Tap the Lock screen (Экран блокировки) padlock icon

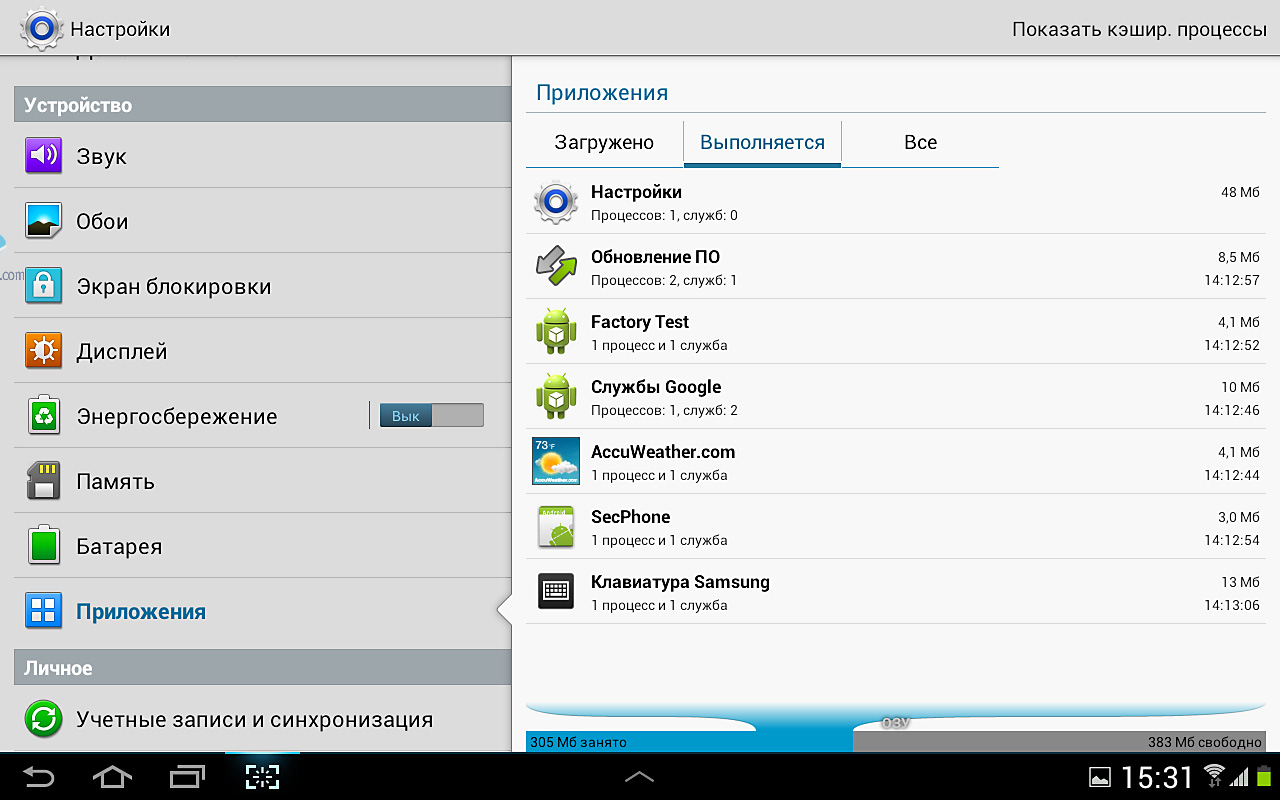click(44, 286)
